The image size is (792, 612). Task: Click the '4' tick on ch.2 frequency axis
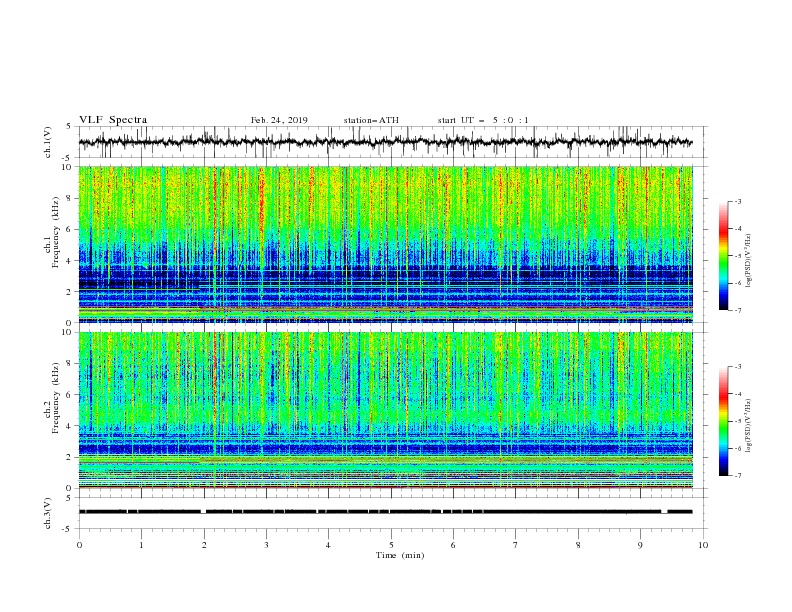click(71, 426)
